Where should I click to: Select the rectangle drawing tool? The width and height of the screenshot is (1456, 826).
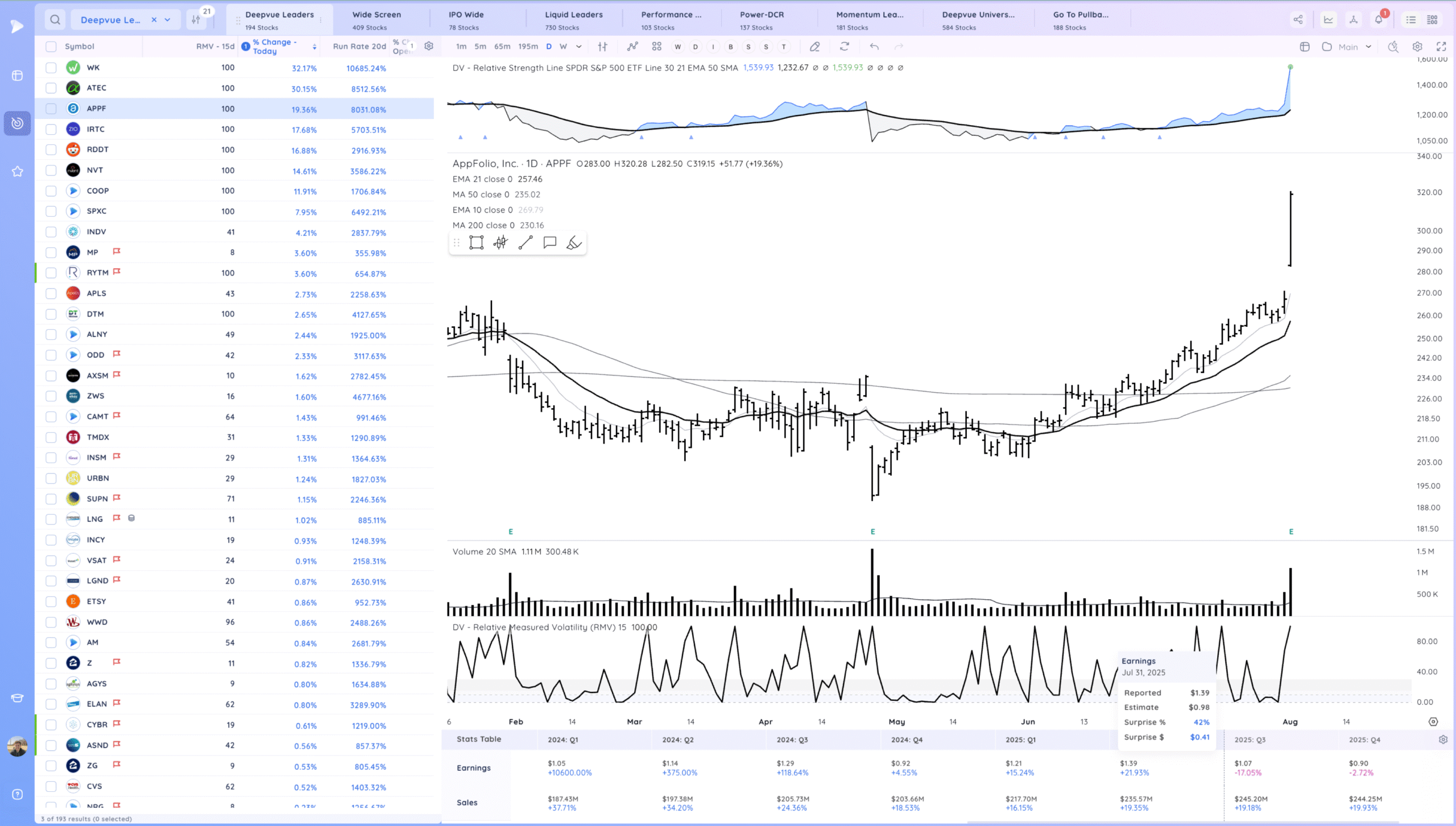[476, 243]
